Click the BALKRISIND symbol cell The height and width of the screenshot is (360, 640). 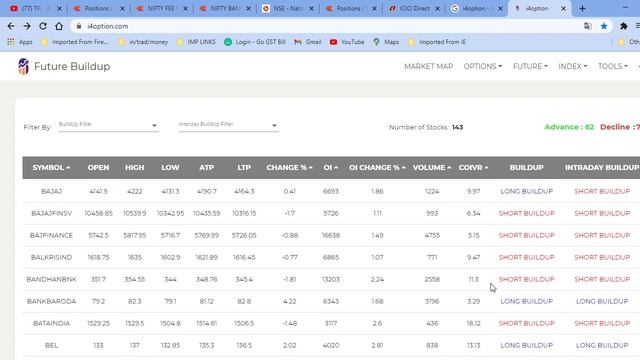pyautogui.click(x=51, y=258)
